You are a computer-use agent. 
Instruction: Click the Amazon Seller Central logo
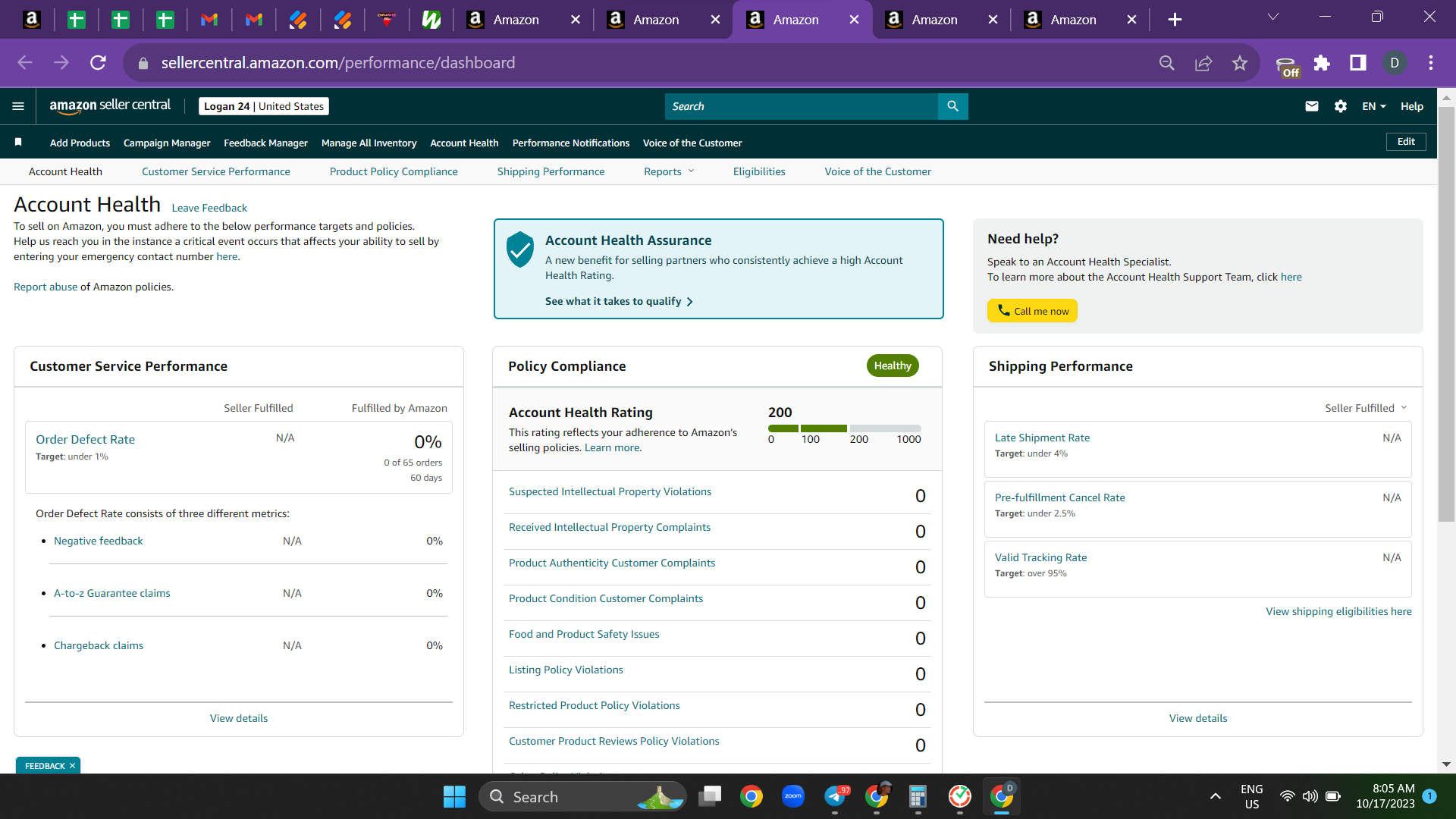tap(110, 106)
